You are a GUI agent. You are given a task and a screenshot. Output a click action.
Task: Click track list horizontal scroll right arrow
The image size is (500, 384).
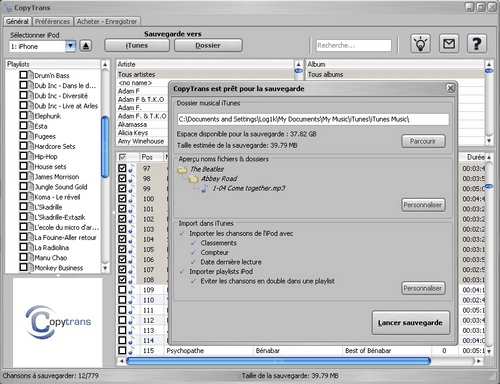(x=479, y=361)
